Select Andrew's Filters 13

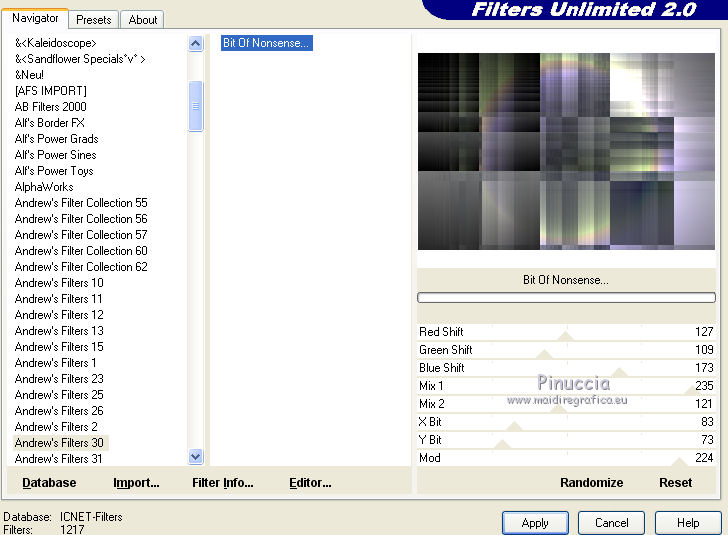[x=59, y=331]
